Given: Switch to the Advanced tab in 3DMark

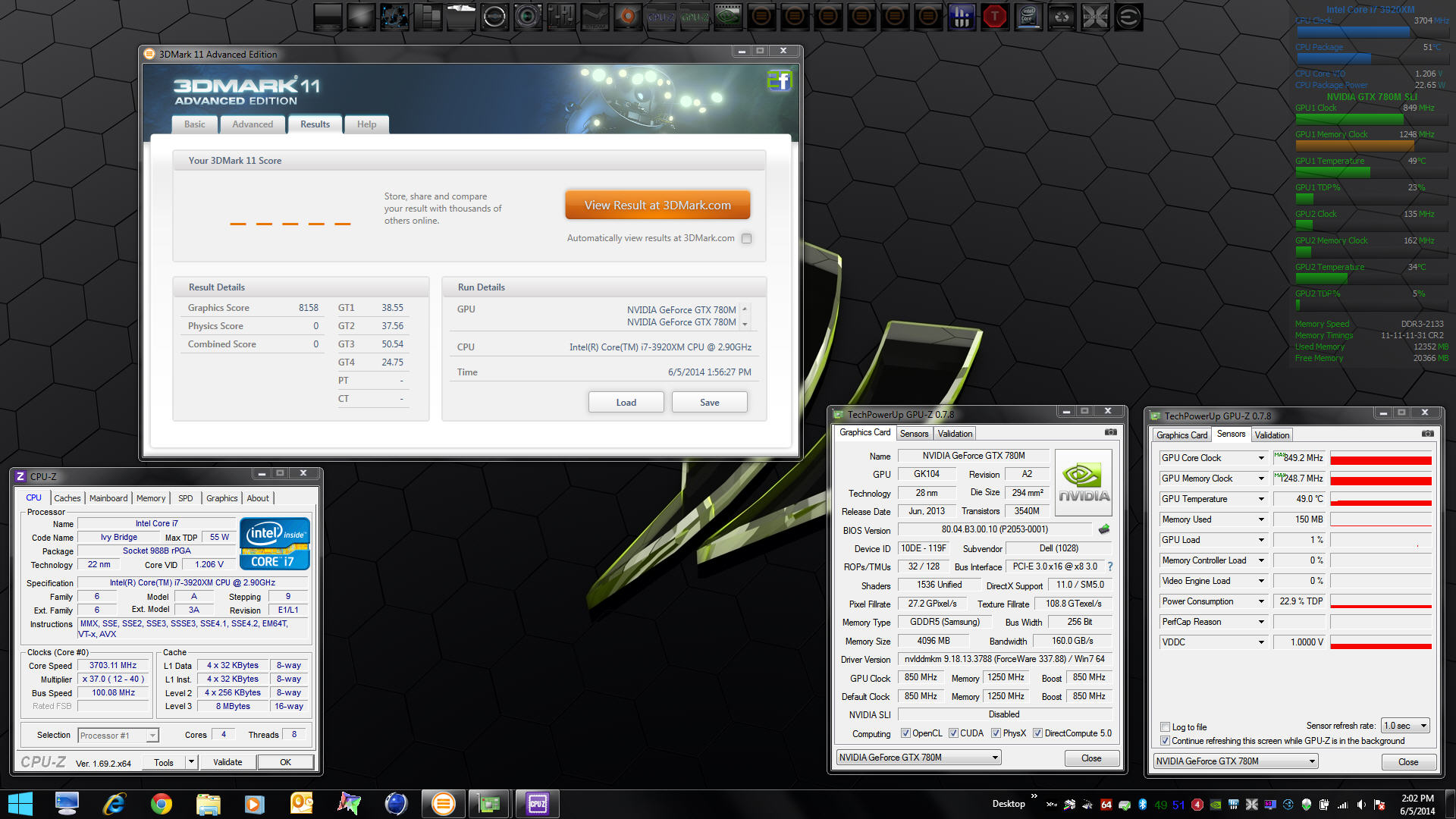Looking at the screenshot, I should click(253, 124).
